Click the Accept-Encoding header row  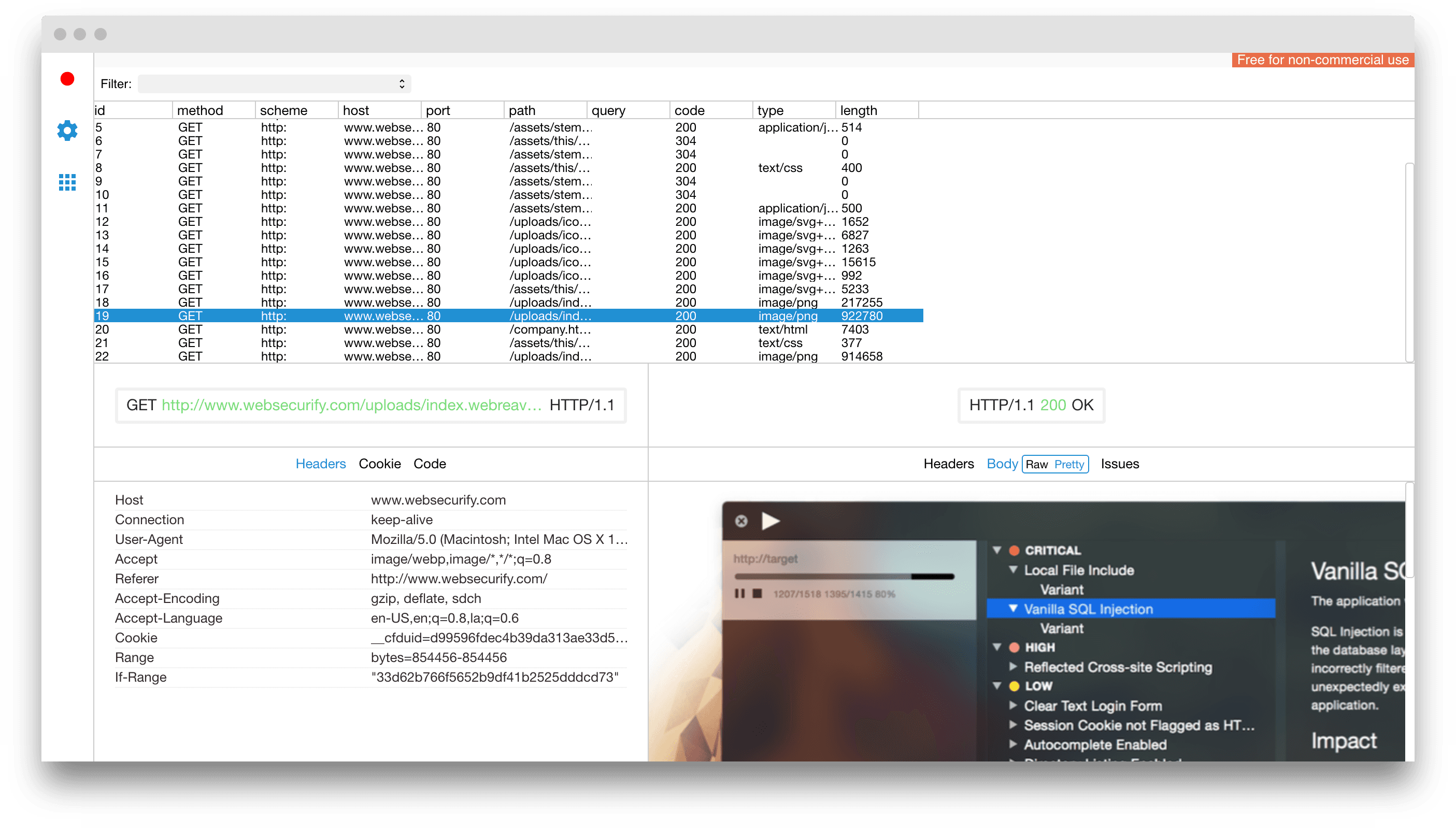pos(370,599)
